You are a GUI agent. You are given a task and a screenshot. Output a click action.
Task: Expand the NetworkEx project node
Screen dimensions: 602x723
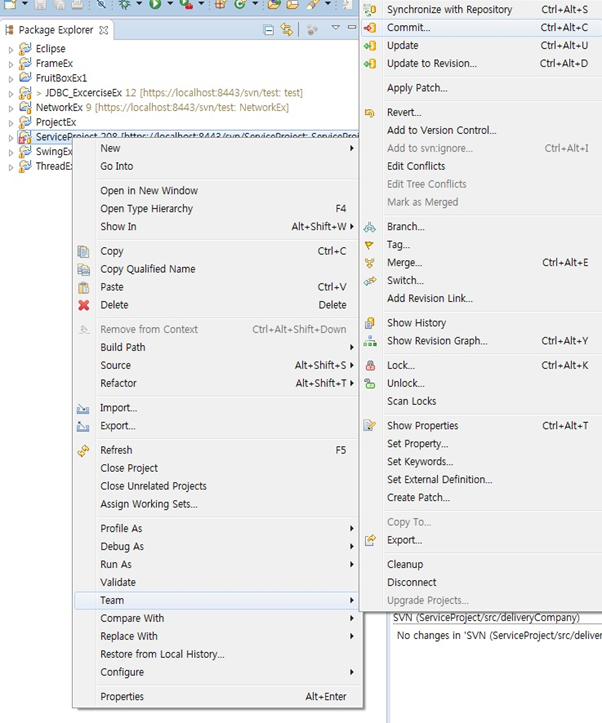(11, 108)
